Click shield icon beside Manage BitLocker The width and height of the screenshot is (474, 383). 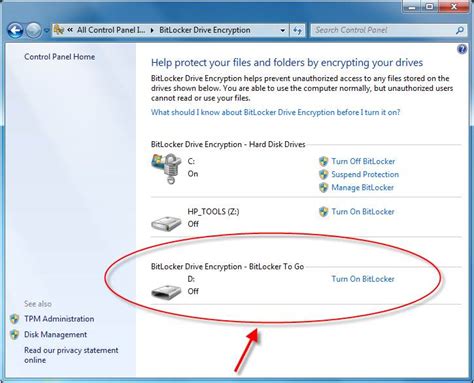pyautogui.click(x=323, y=187)
